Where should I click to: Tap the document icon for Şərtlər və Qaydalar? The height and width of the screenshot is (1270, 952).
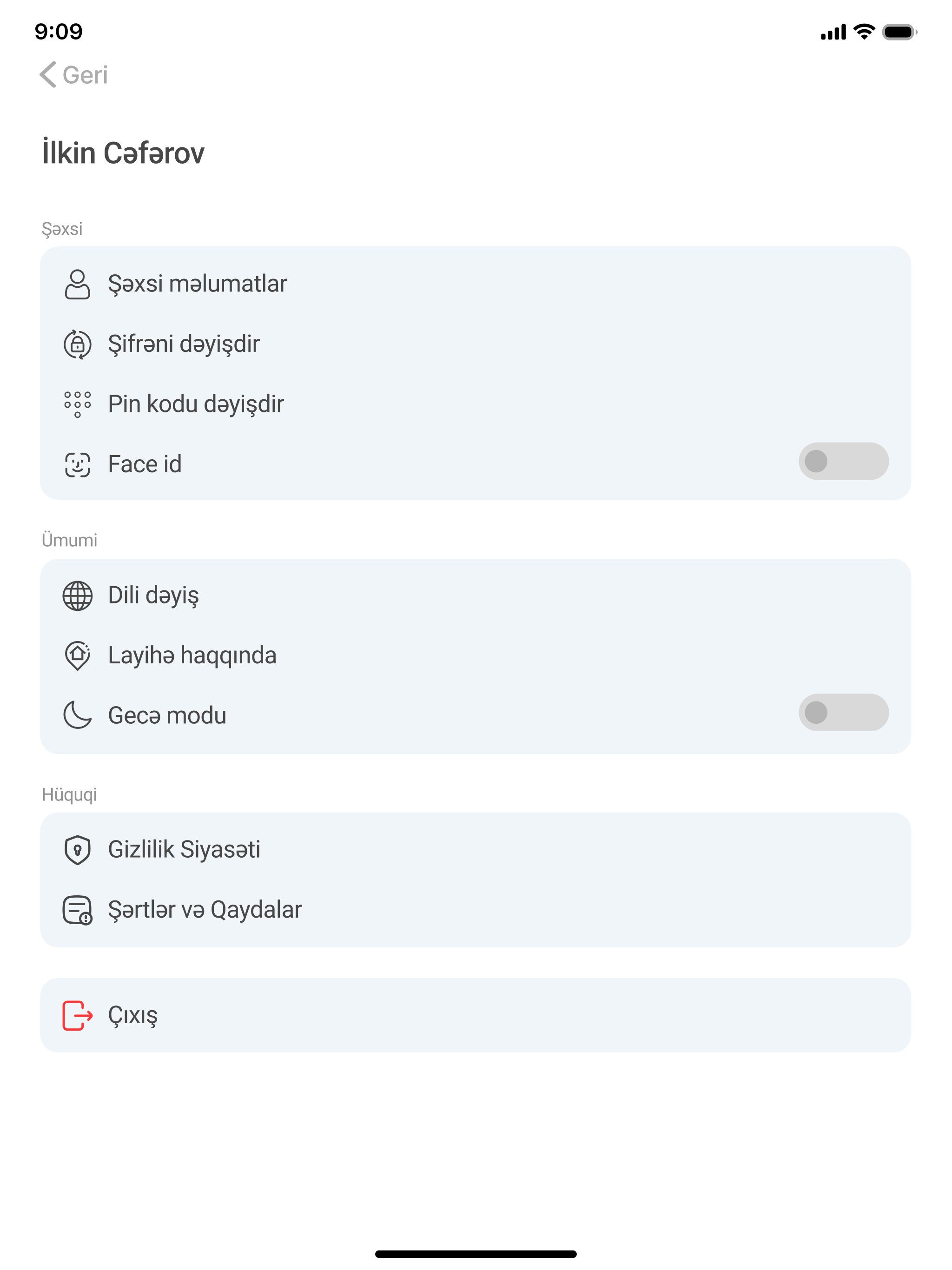tap(78, 910)
